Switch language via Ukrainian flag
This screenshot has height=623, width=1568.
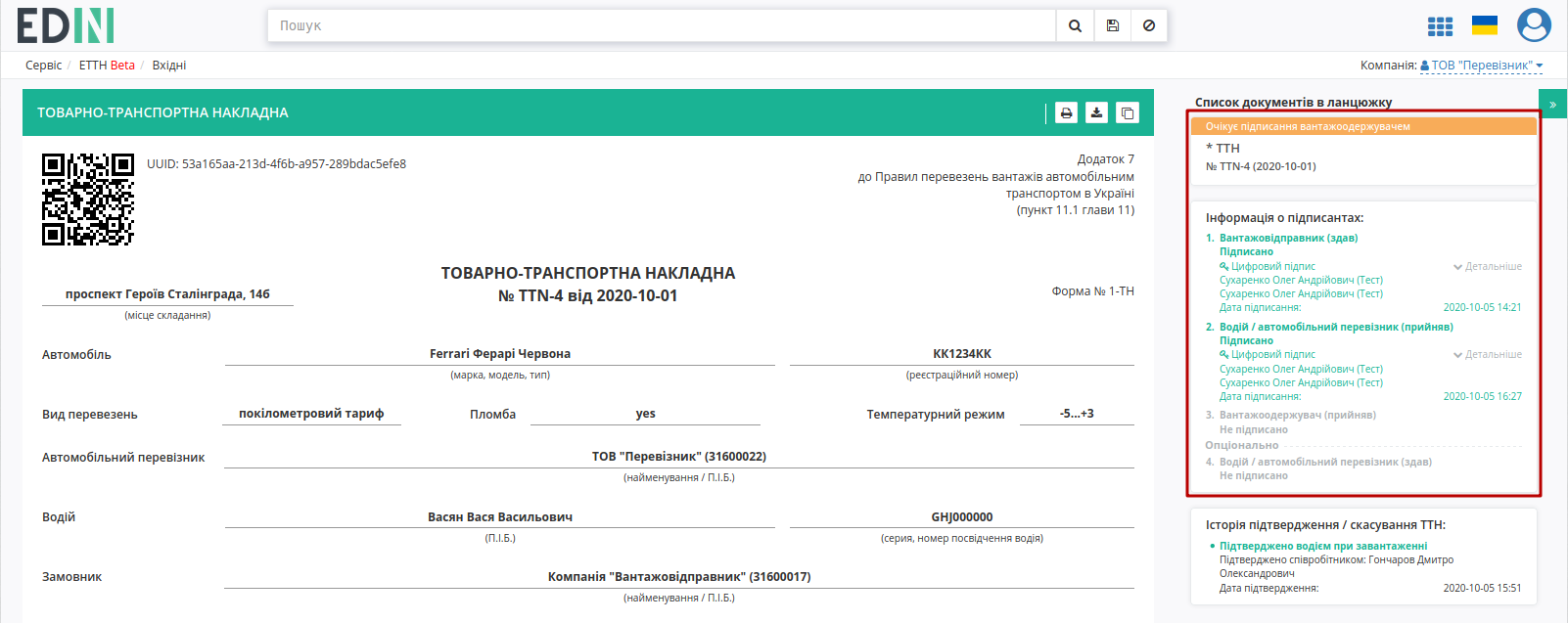pyautogui.click(x=1485, y=25)
